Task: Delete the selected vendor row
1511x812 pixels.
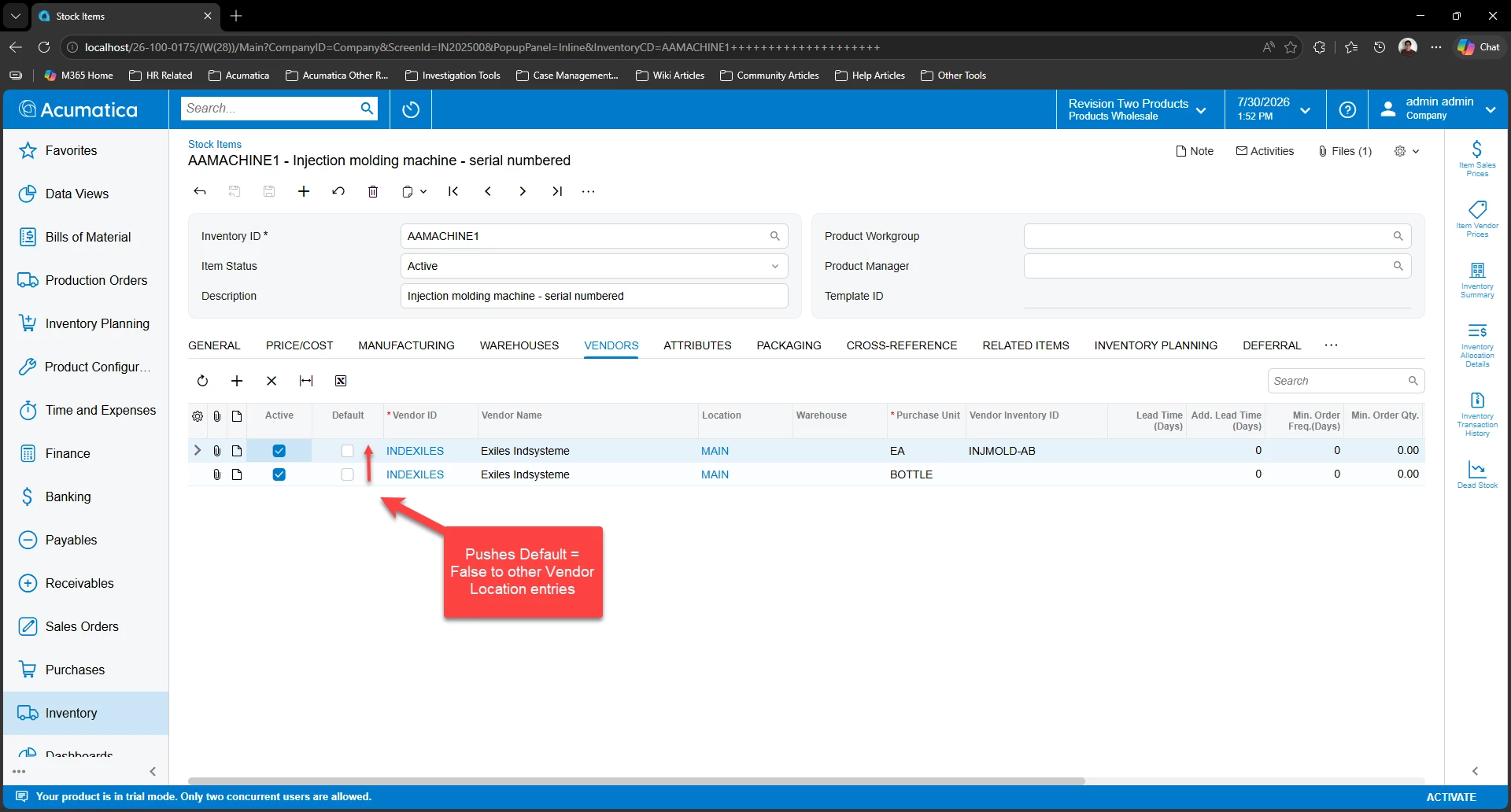Action: (272, 381)
